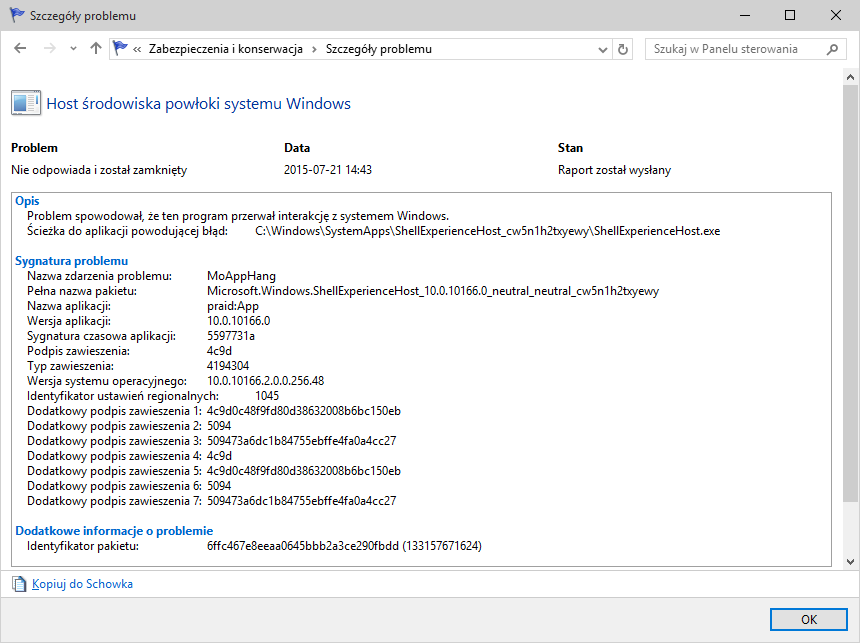Screen dimensions: 860x643
Task: Click scrollbar up arrow
Action: tap(850, 77)
